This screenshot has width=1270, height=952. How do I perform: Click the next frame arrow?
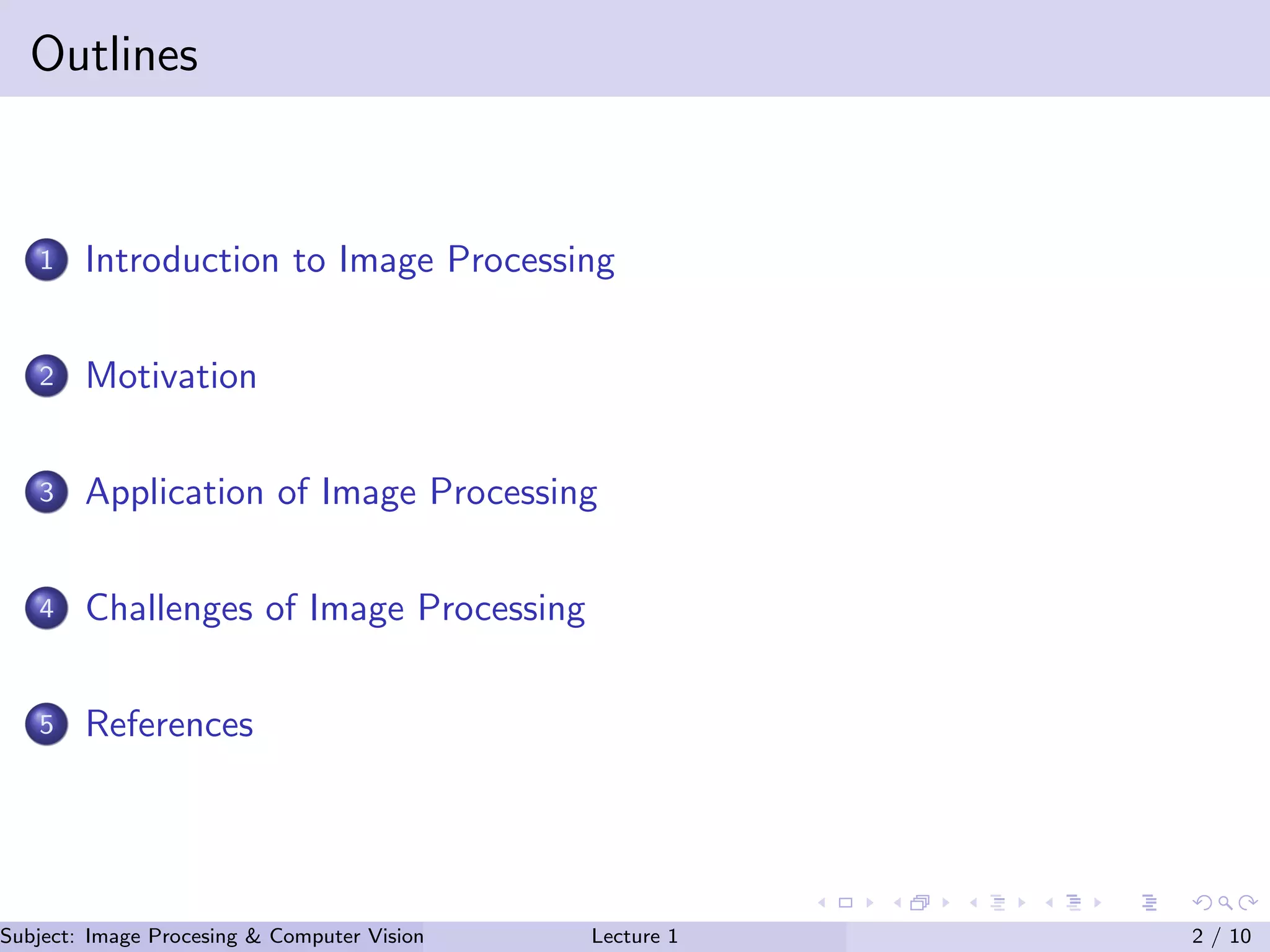946,903
